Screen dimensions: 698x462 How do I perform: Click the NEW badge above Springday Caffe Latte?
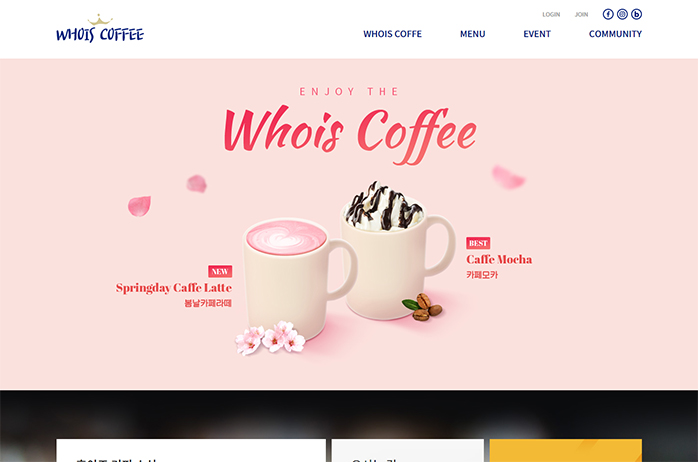tap(220, 271)
